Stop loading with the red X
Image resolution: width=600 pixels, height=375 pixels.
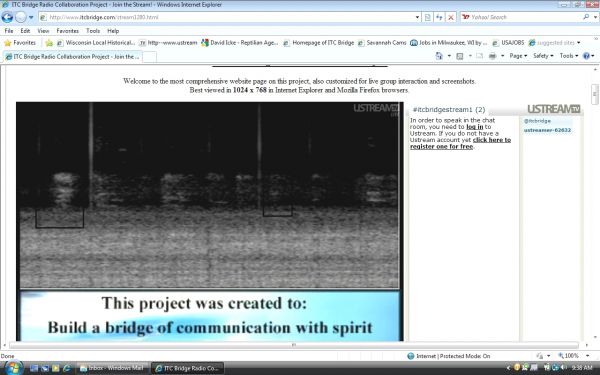tap(451, 17)
